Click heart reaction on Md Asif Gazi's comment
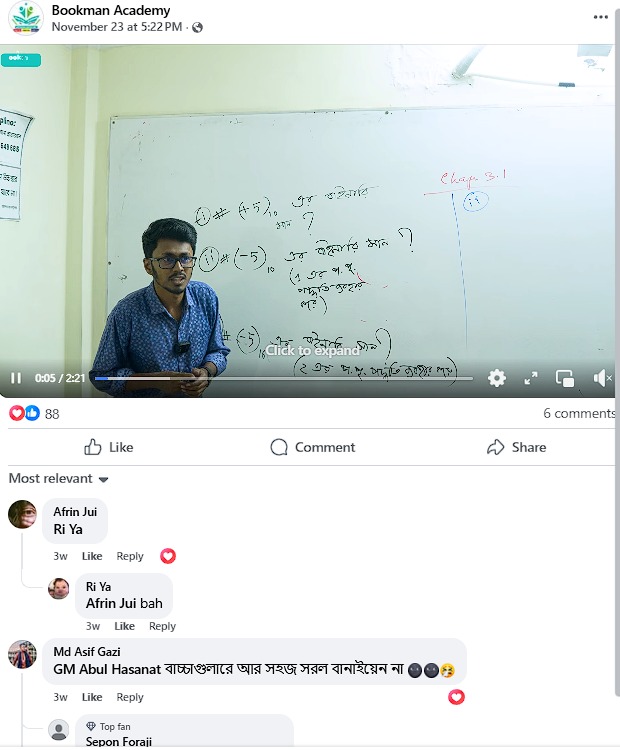This screenshot has width=620, height=750. click(x=456, y=697)
